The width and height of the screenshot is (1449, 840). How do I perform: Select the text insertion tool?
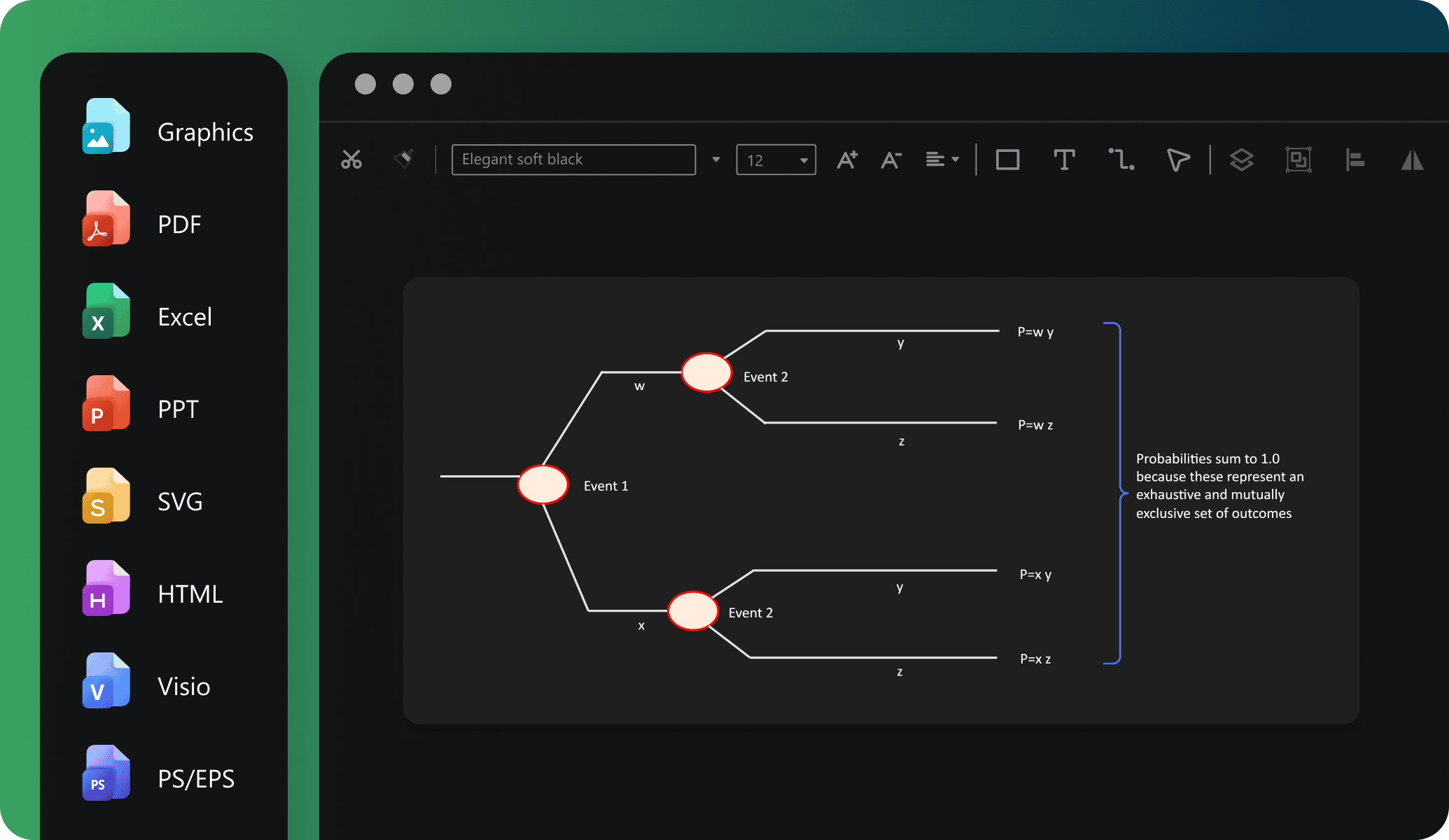click(x=1063, y=159)
